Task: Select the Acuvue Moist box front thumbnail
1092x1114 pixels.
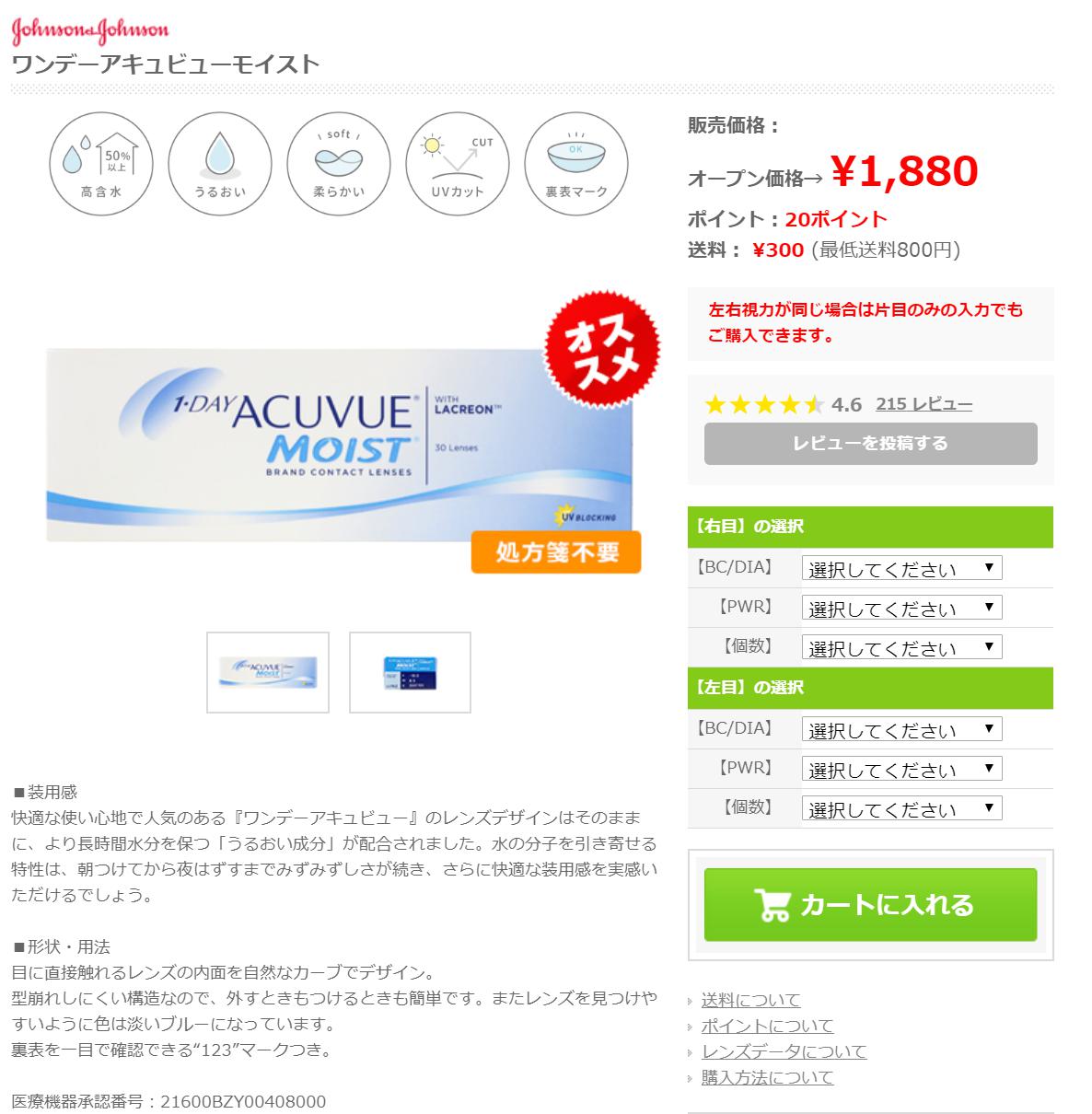Action: (268, 672)
